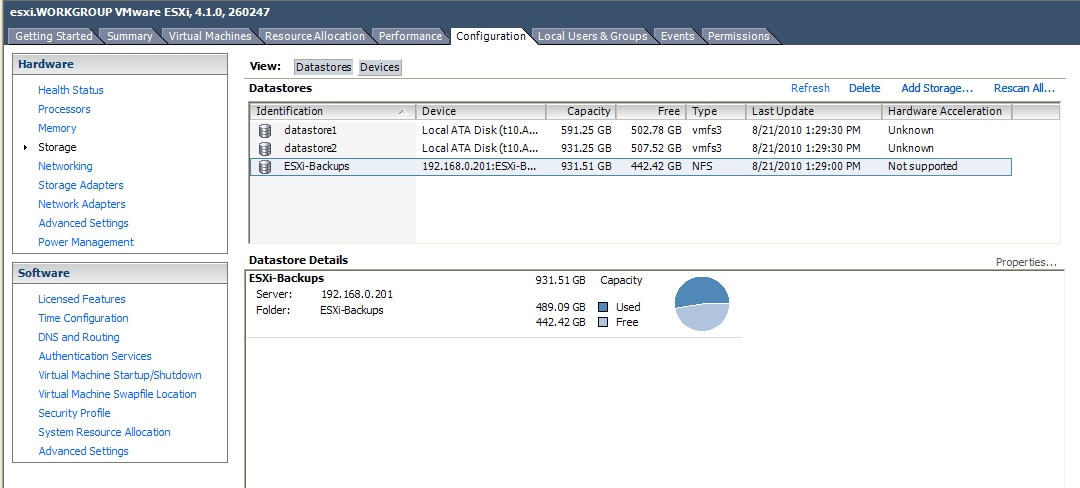The width and height of the screenshot is (1080, 488).
Task: Click Add Storage link
Action: [x=937, y=88]
